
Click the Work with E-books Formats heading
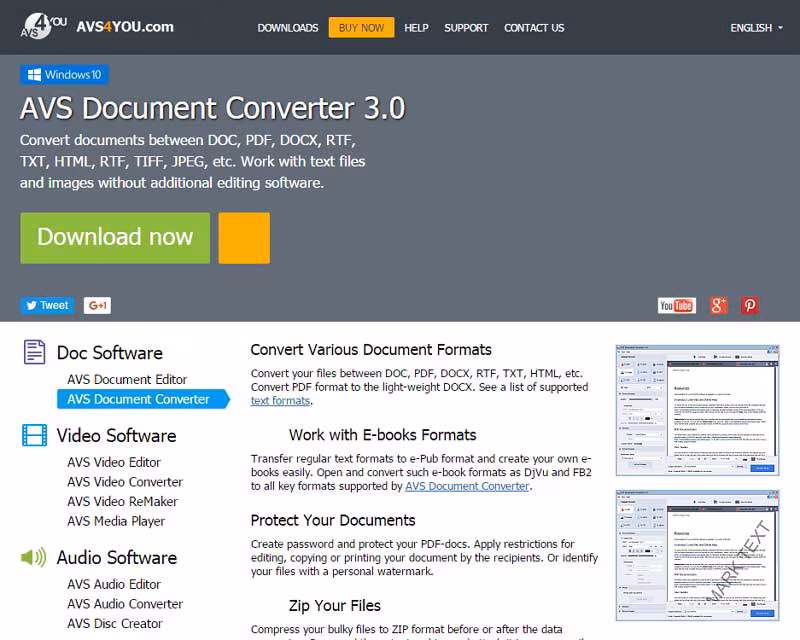click(383, 435)
